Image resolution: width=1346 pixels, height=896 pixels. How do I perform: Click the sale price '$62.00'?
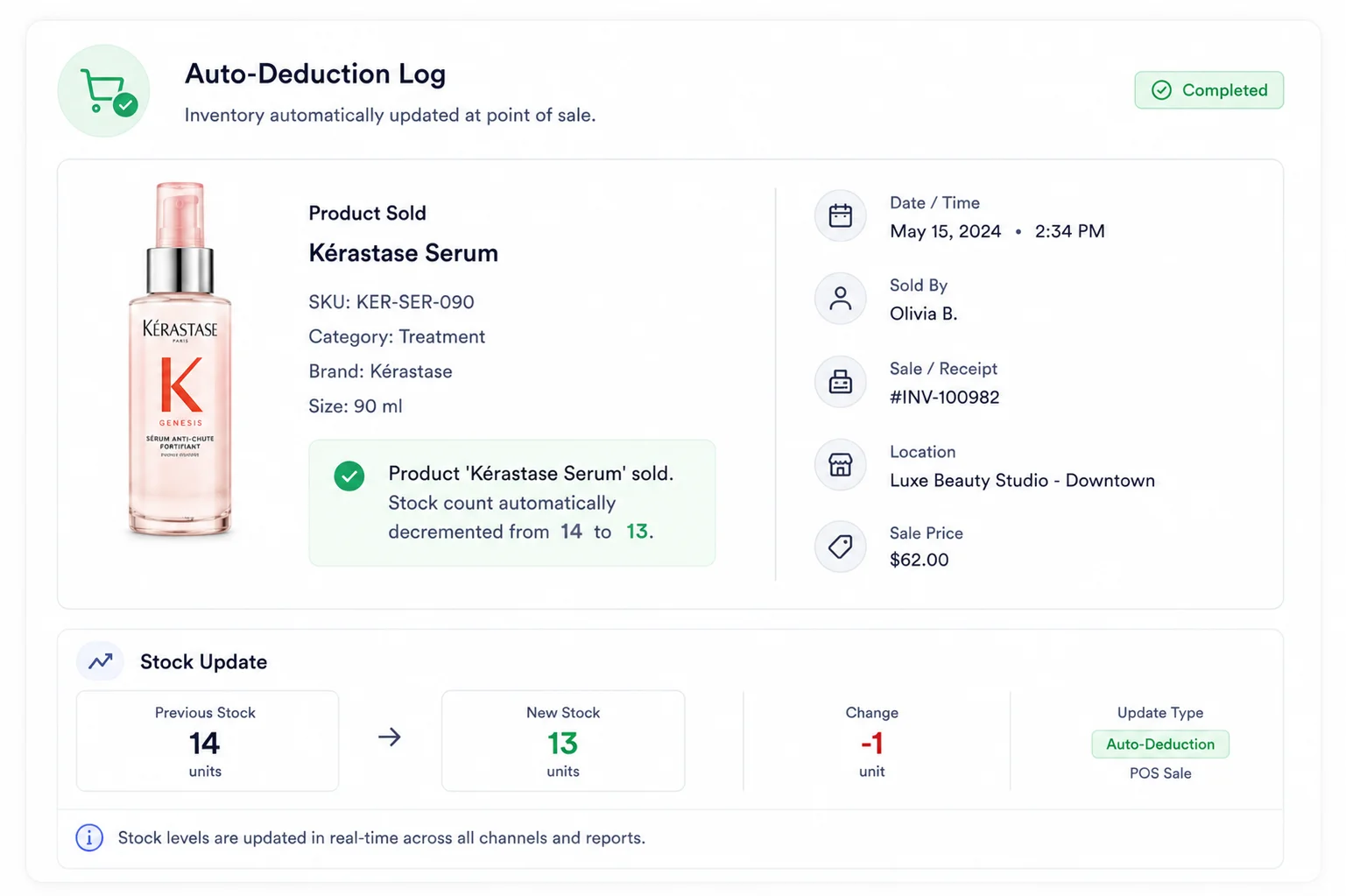click(x=919, y=560)
